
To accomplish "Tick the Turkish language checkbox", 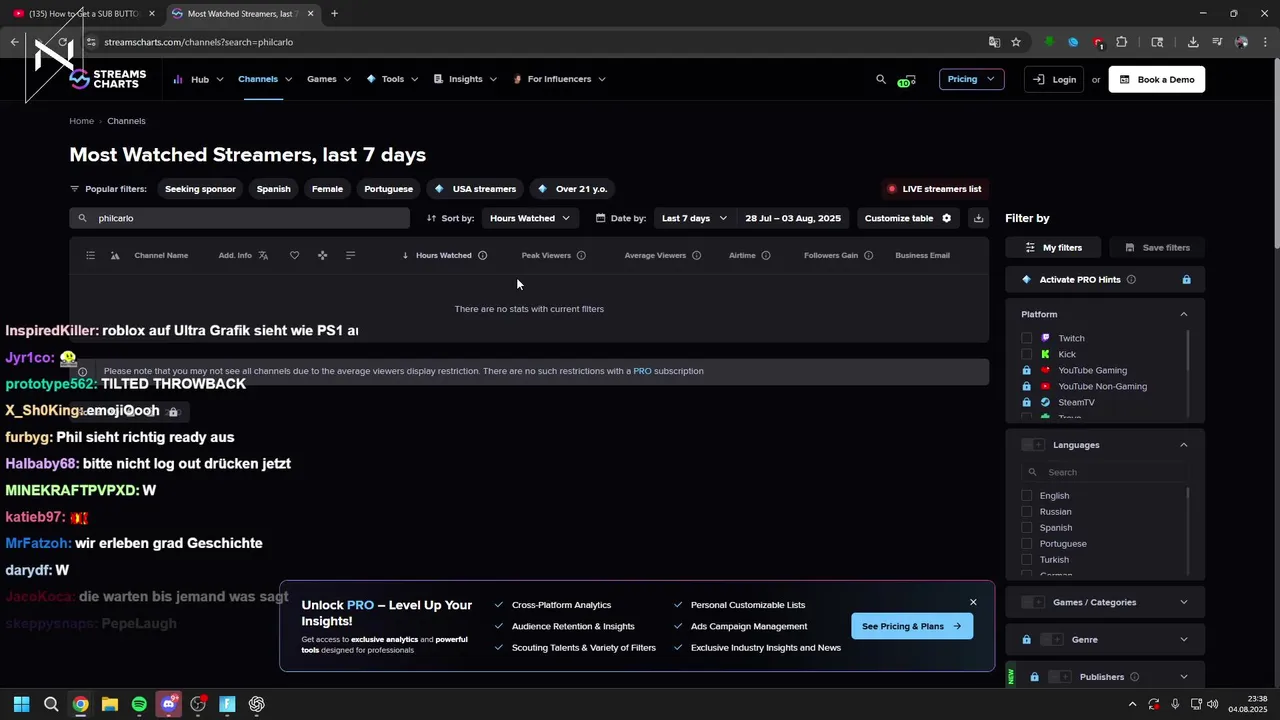I will 1026,559.
